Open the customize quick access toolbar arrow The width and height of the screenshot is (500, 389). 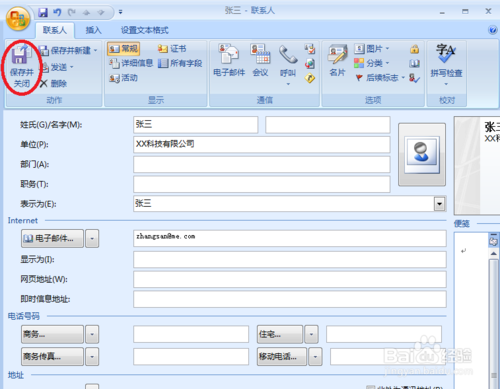click(x=120, y=12)
